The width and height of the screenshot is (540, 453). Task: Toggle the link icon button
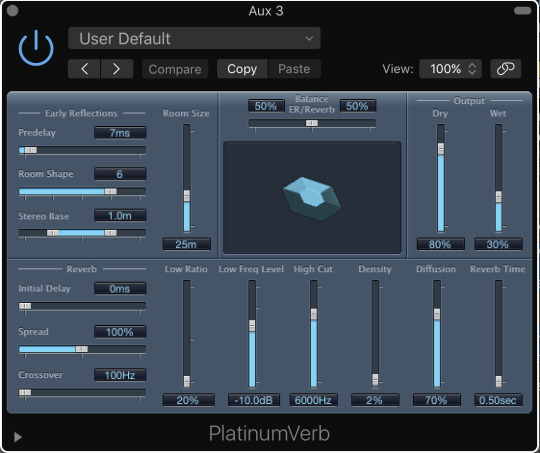[x=506, y=69]
